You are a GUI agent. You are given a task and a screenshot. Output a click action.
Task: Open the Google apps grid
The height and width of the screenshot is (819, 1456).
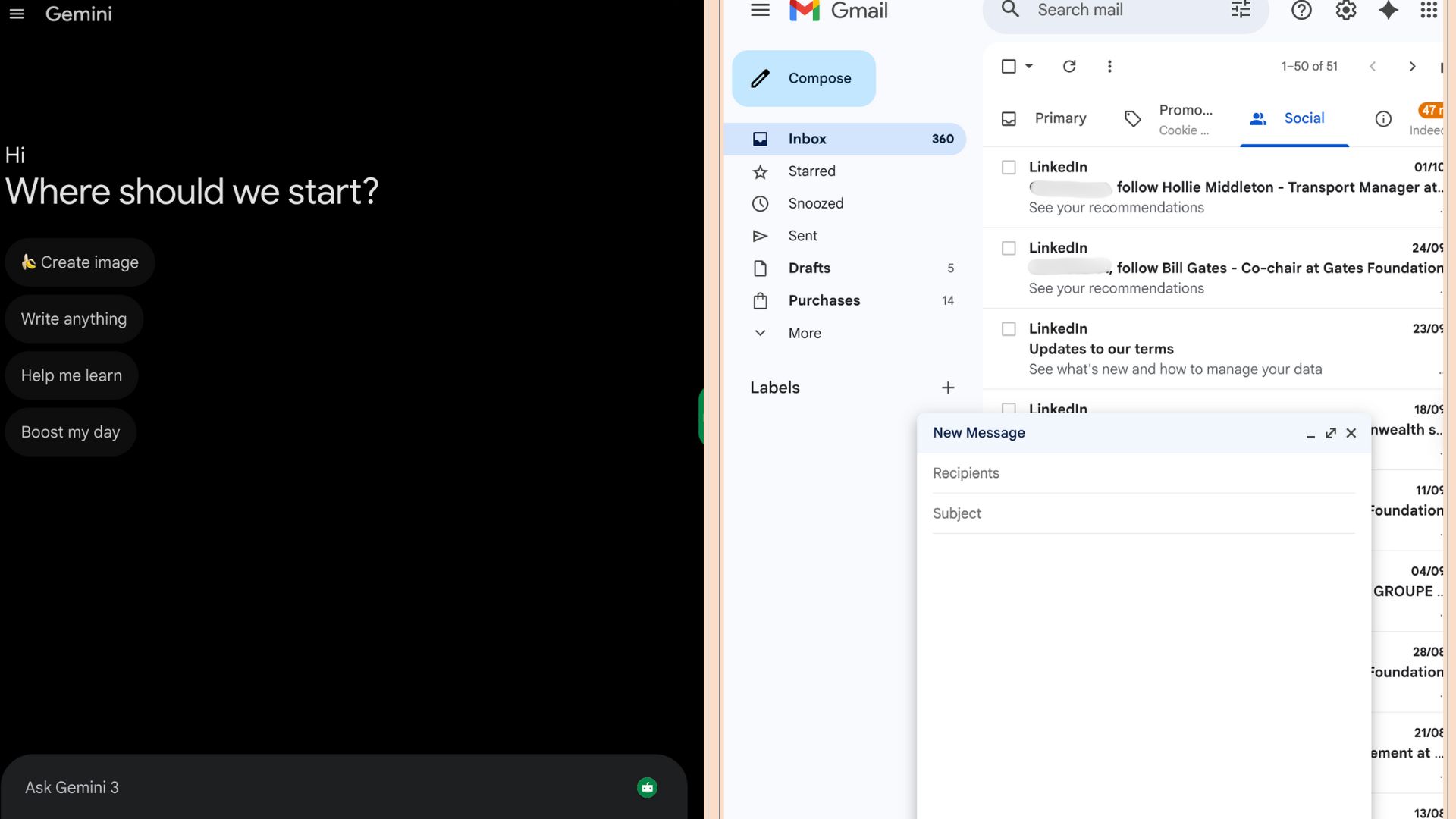1429,11
